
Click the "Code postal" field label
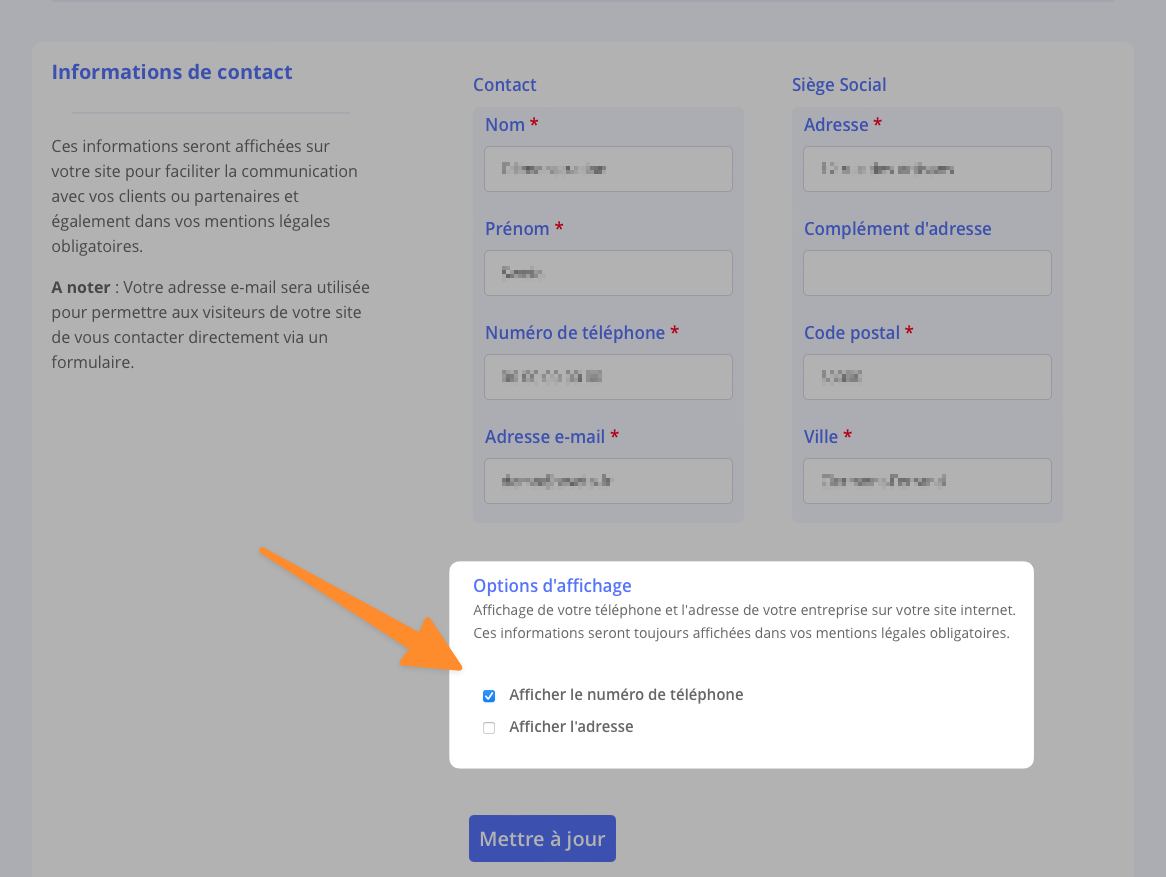[852, 333]
